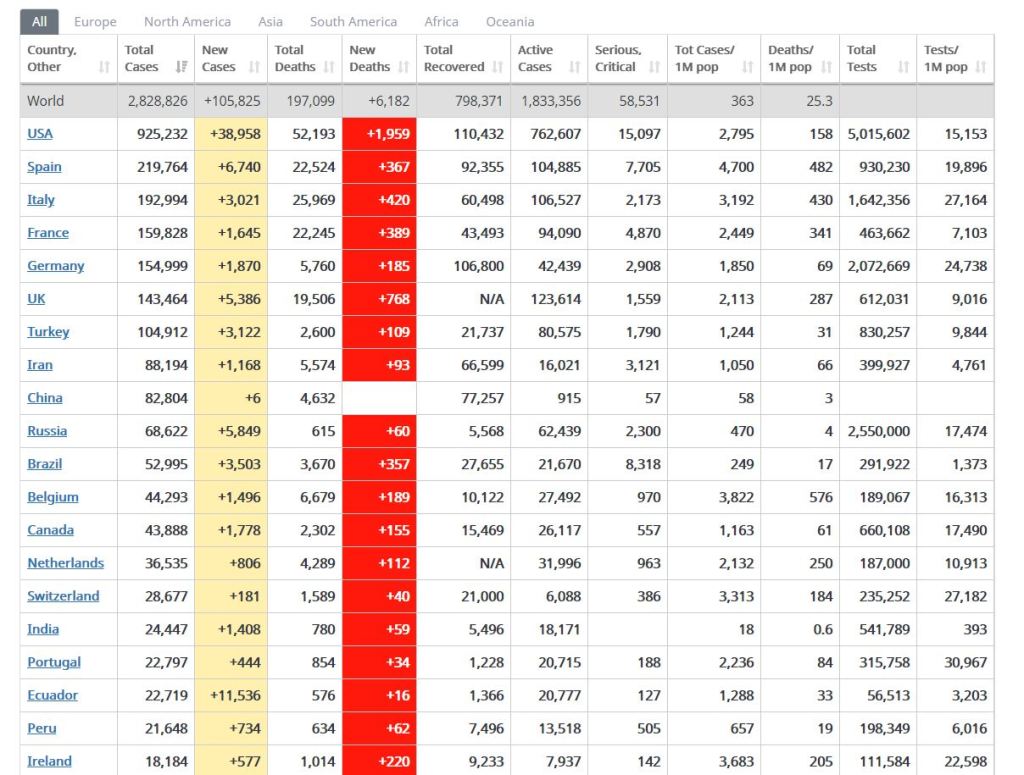Sort by New Deaths column icon
The height and width of the screenshot is (775, 1024).
click(404, 67)
